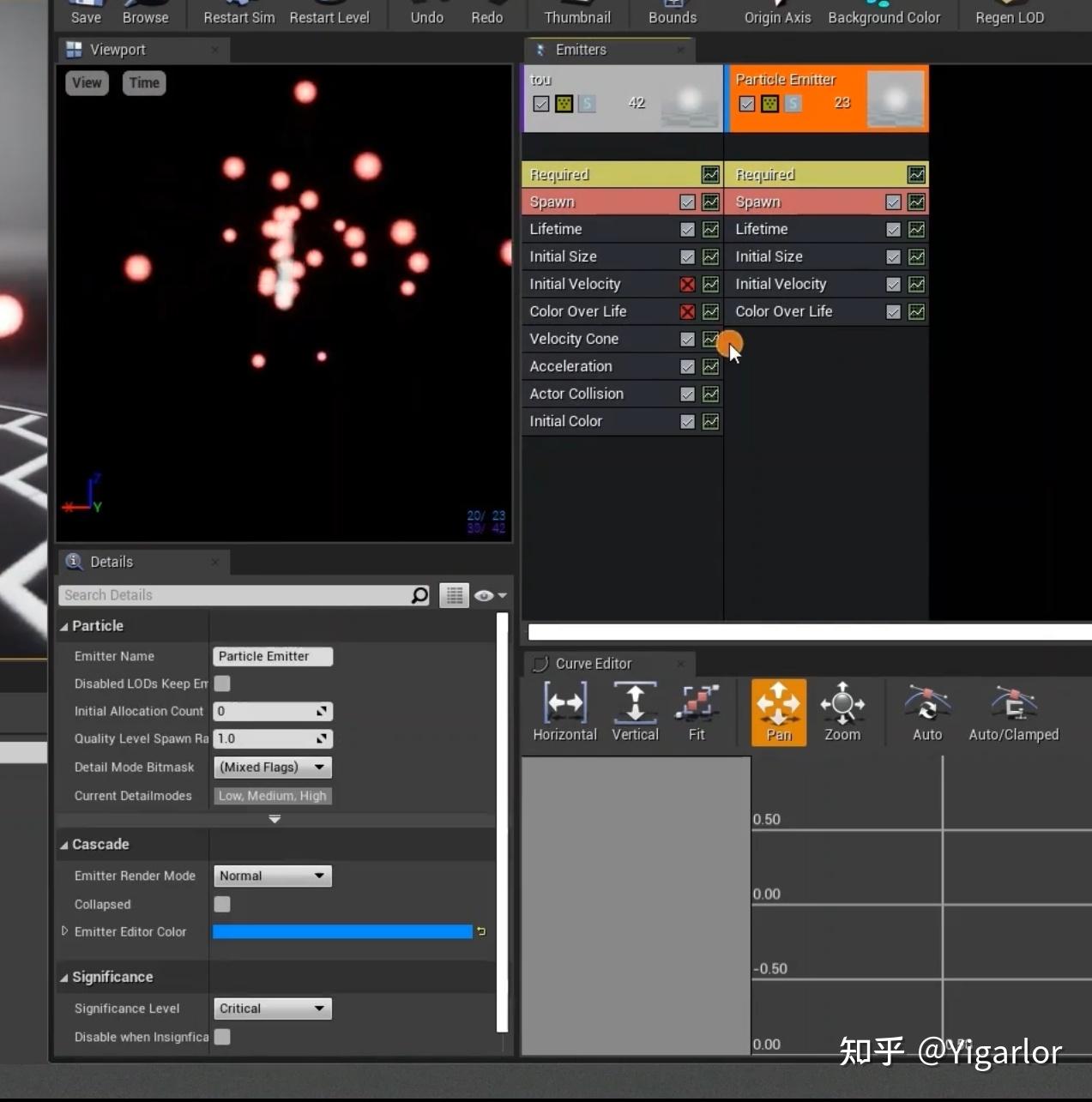Click the Fit icon in Curve Editor
The image size is (1092, 1102).
click(x=697, y=712)
